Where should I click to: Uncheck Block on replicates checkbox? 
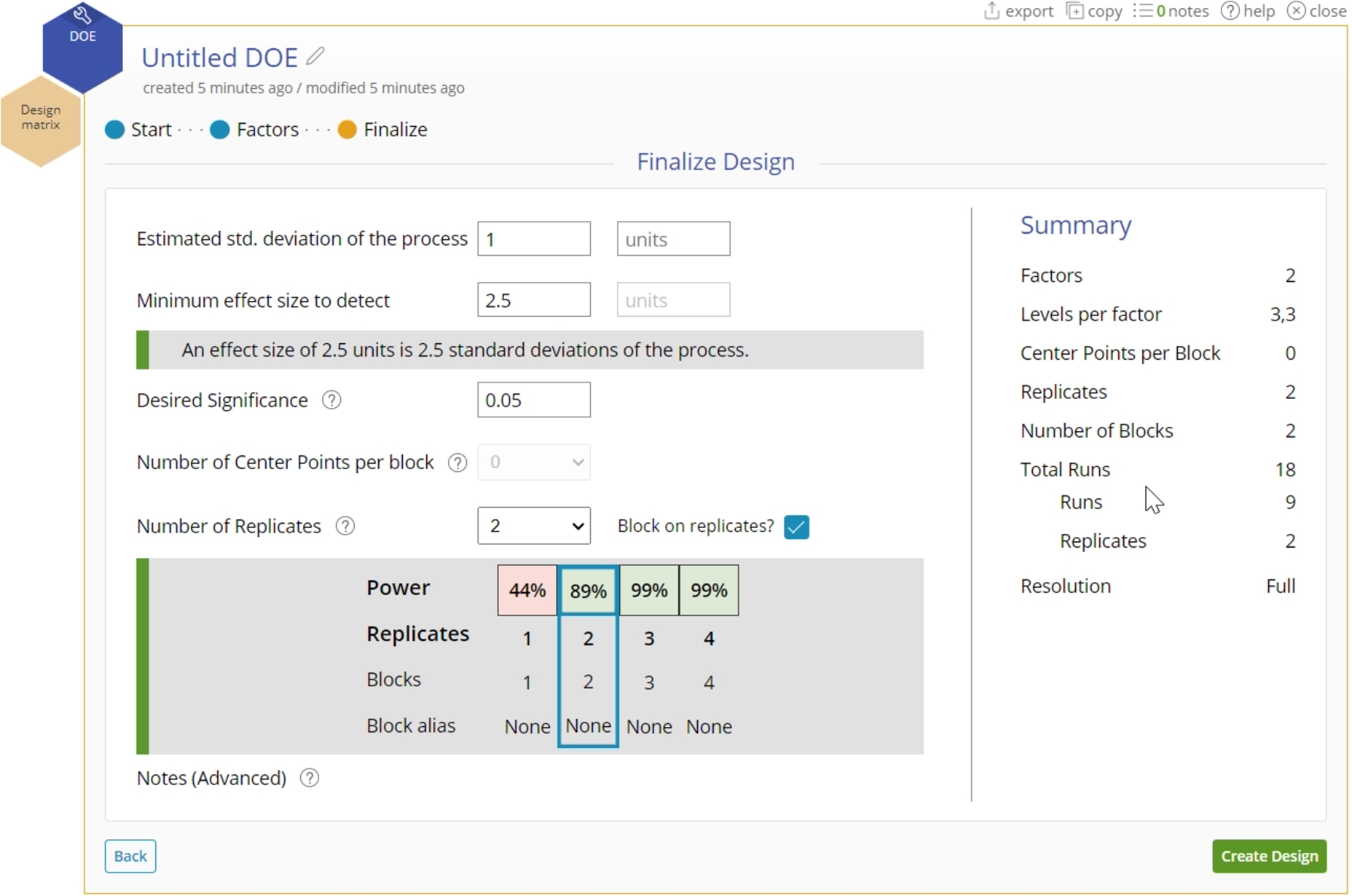[x=796, y=526]
